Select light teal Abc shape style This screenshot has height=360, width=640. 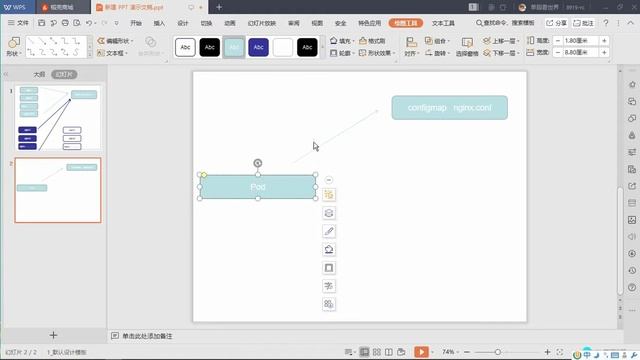pyautogui.click(x=234, y=47)
